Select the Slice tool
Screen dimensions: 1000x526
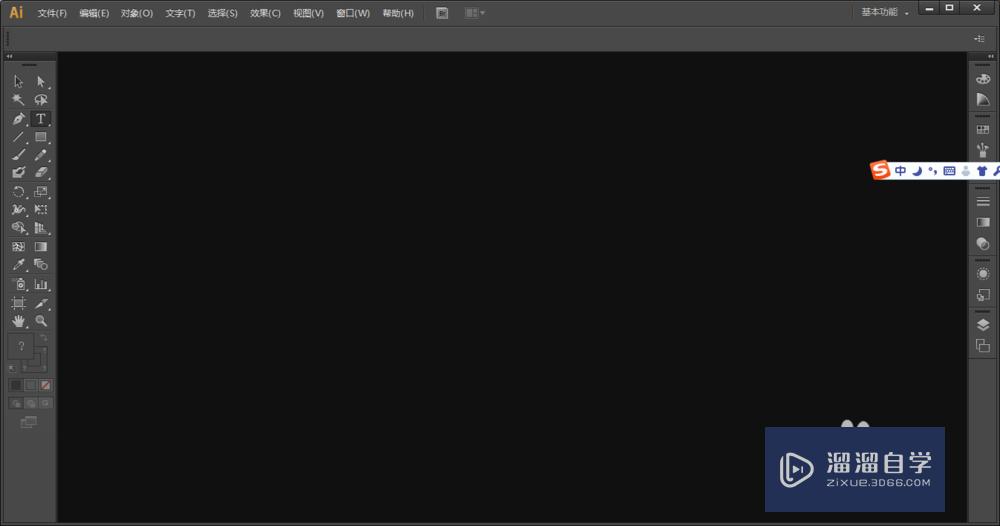click(x=41, y=303)
